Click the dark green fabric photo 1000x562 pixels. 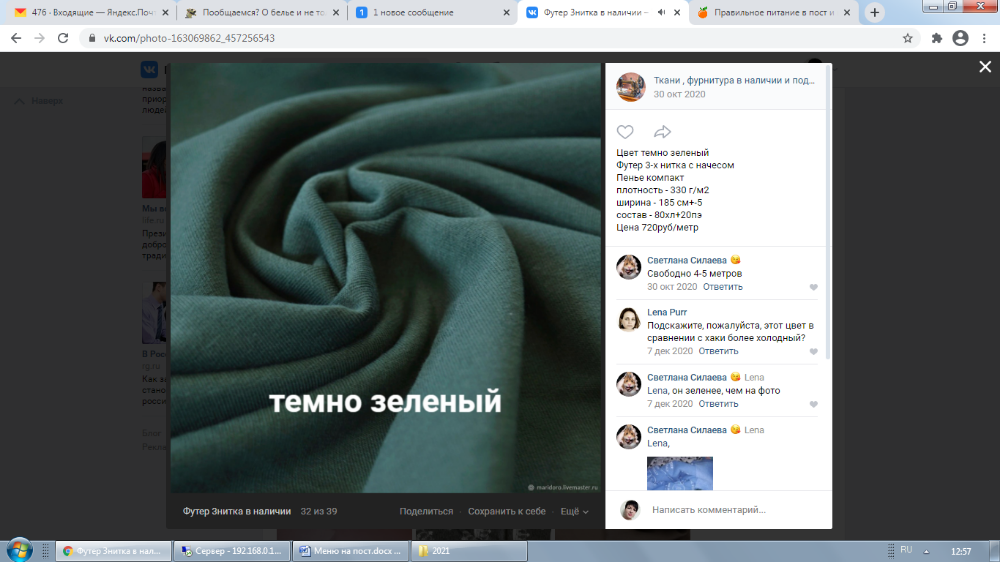[385, 278]
